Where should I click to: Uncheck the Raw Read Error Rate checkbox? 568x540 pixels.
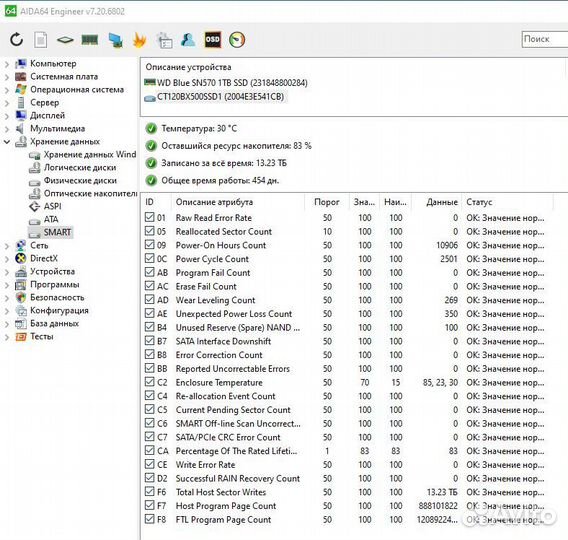(149, 217)
